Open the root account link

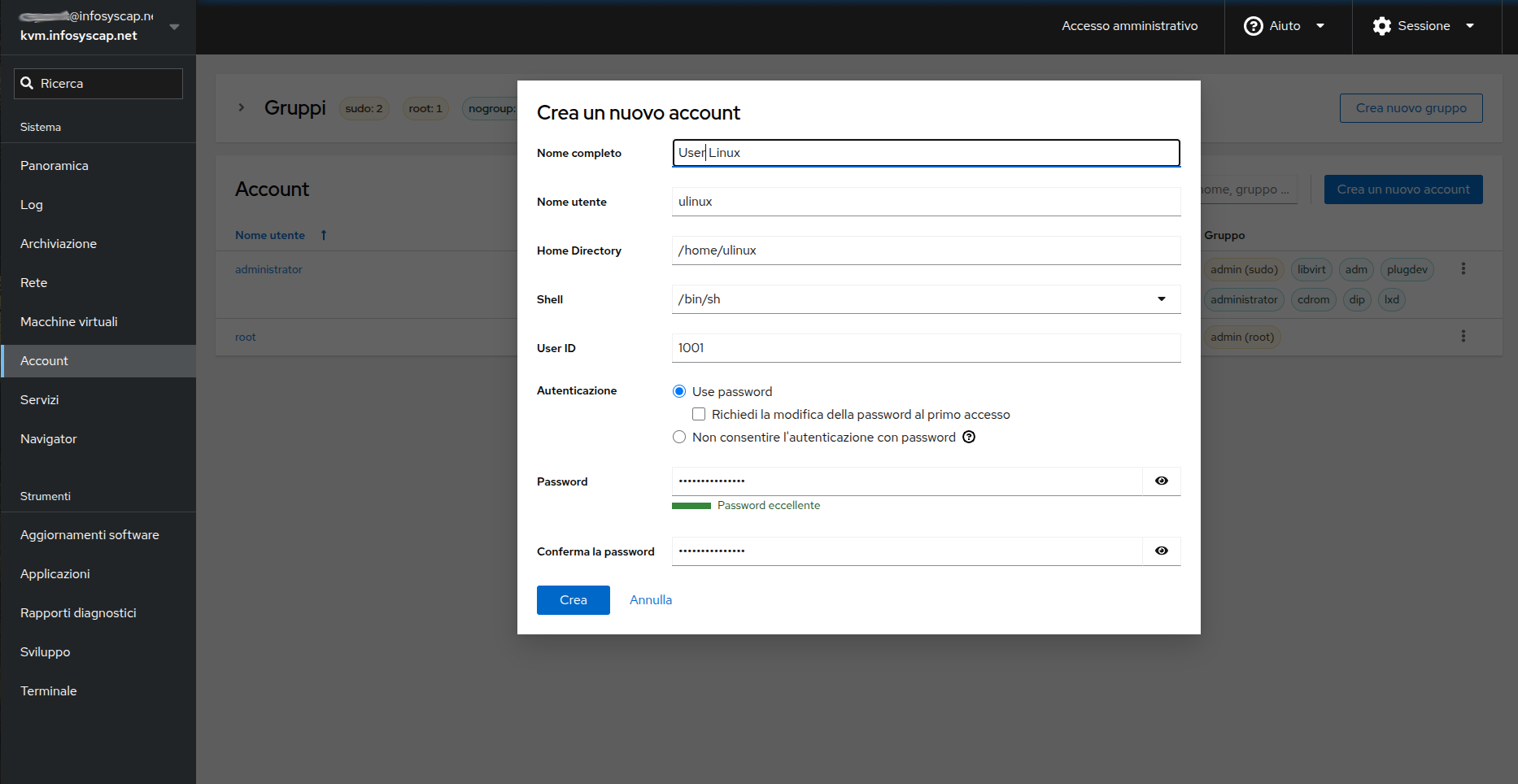point(245,337)
